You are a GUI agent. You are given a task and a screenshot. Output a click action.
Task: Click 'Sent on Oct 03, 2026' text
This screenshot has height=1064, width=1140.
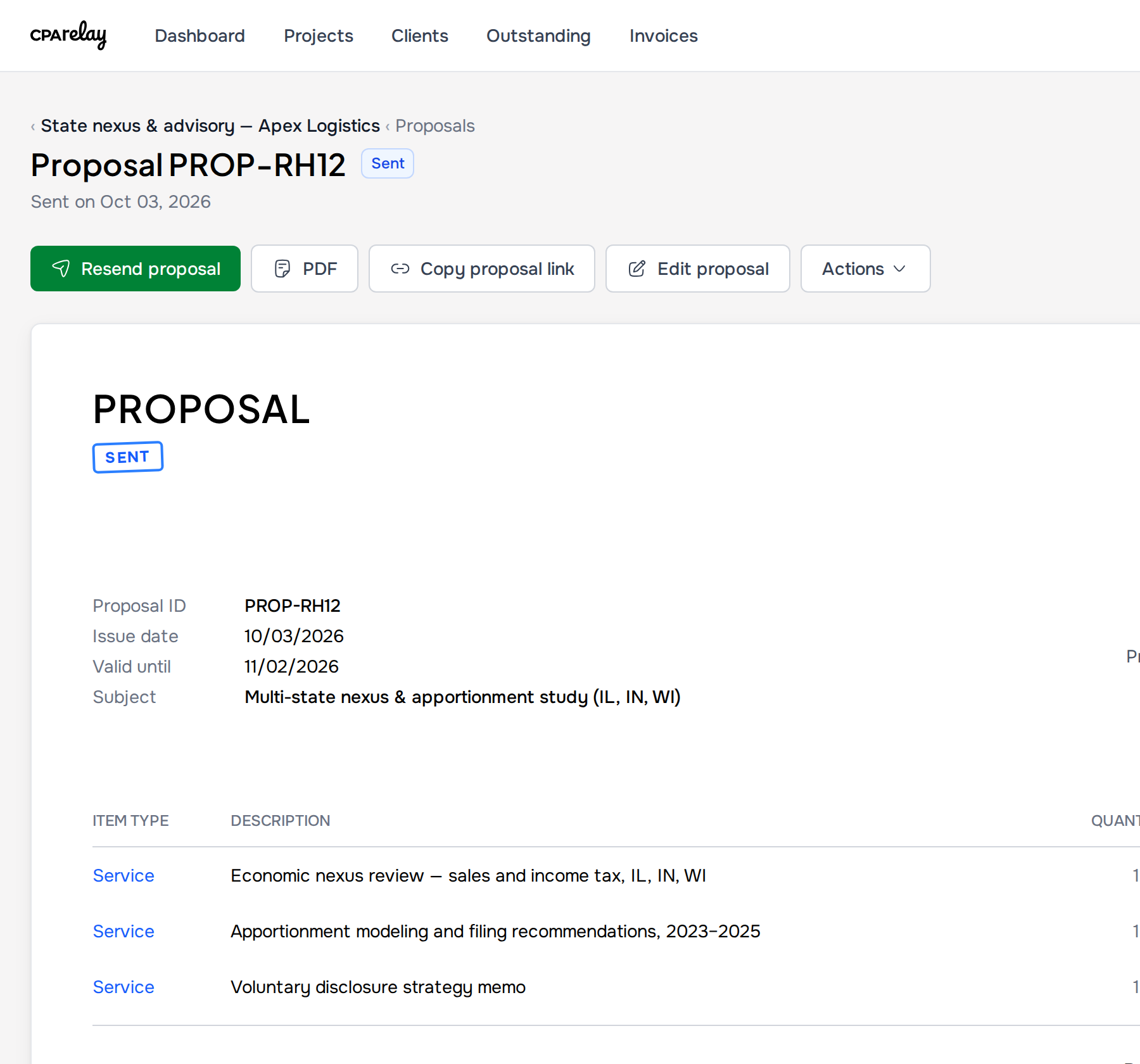(x=121, y=201)
